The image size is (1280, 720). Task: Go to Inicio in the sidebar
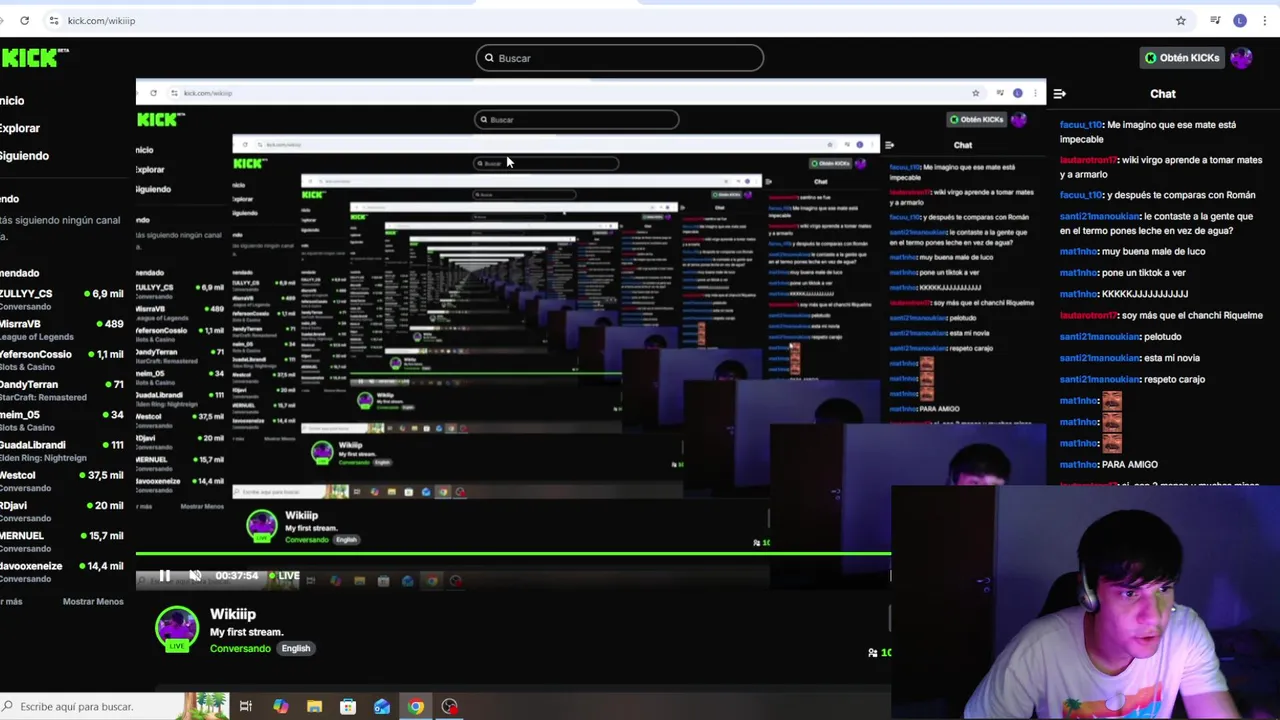(x=12, y=101)
